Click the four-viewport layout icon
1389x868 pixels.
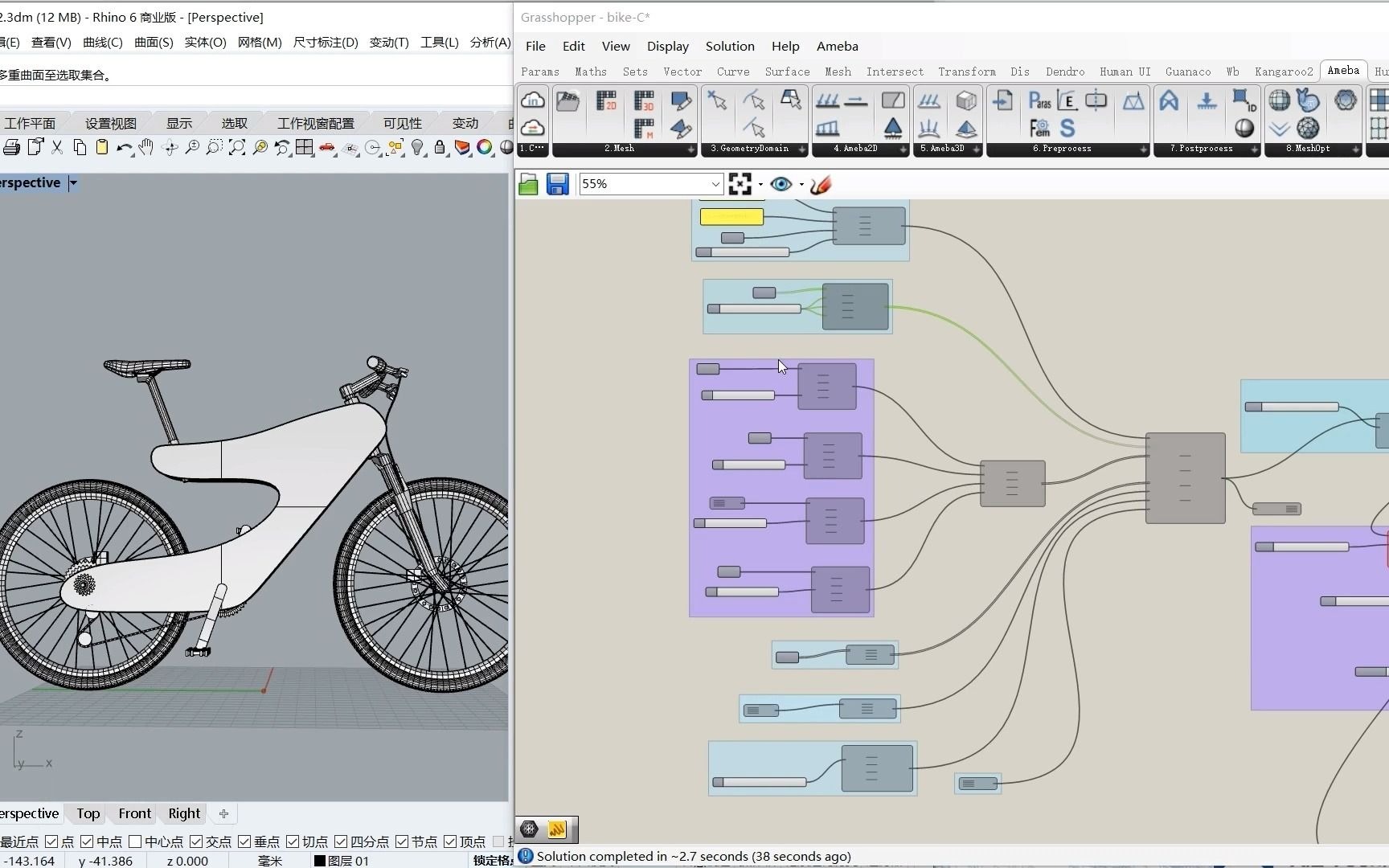304,147
